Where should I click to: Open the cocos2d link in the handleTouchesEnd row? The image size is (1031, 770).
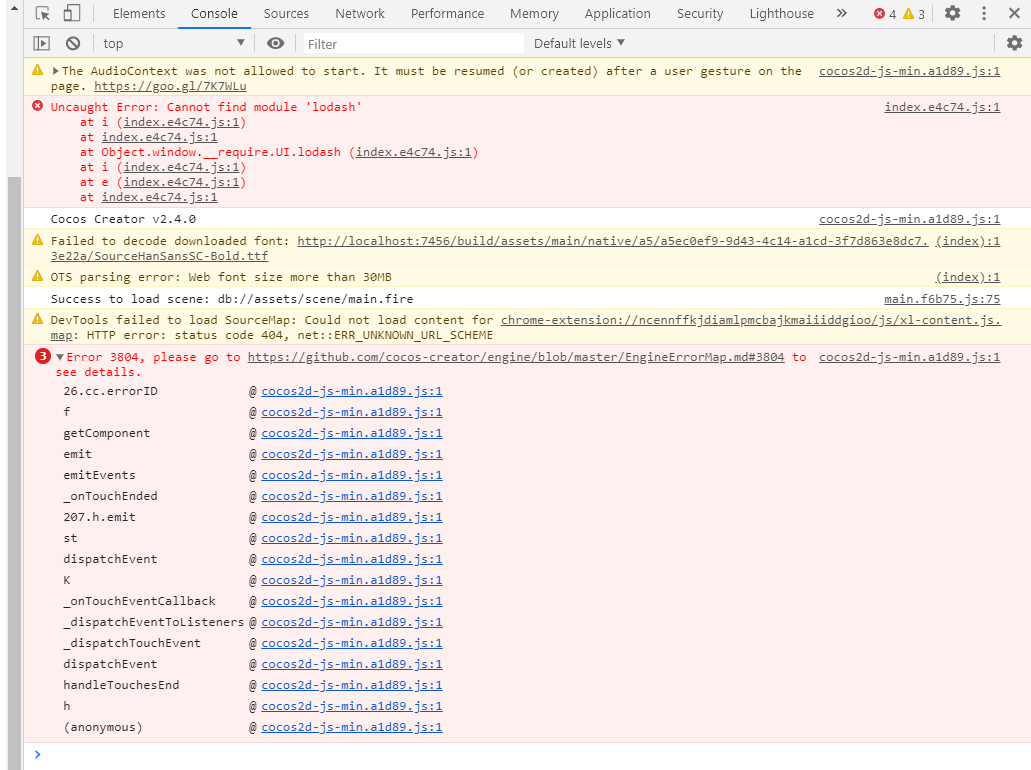click(352, 685)
